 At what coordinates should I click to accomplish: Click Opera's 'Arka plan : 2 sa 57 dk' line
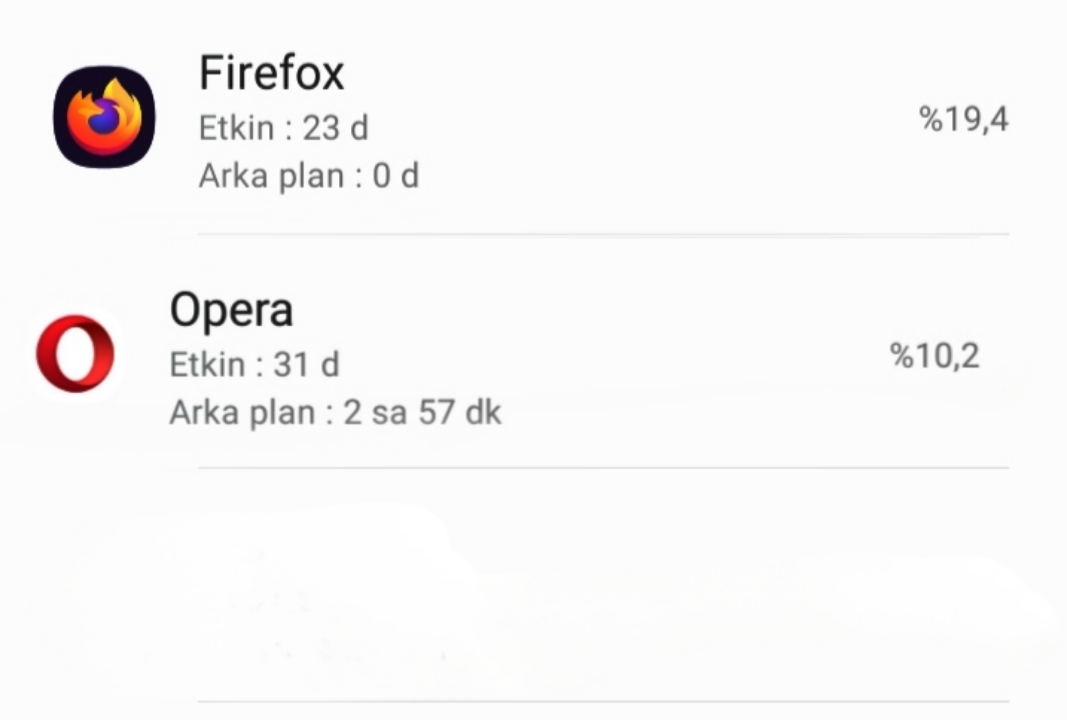335,412
